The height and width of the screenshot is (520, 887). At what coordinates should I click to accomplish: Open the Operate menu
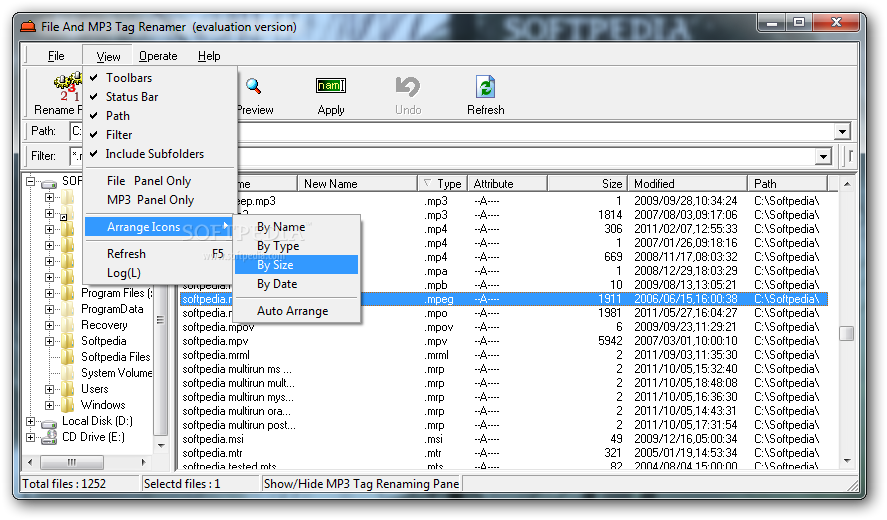158,56
